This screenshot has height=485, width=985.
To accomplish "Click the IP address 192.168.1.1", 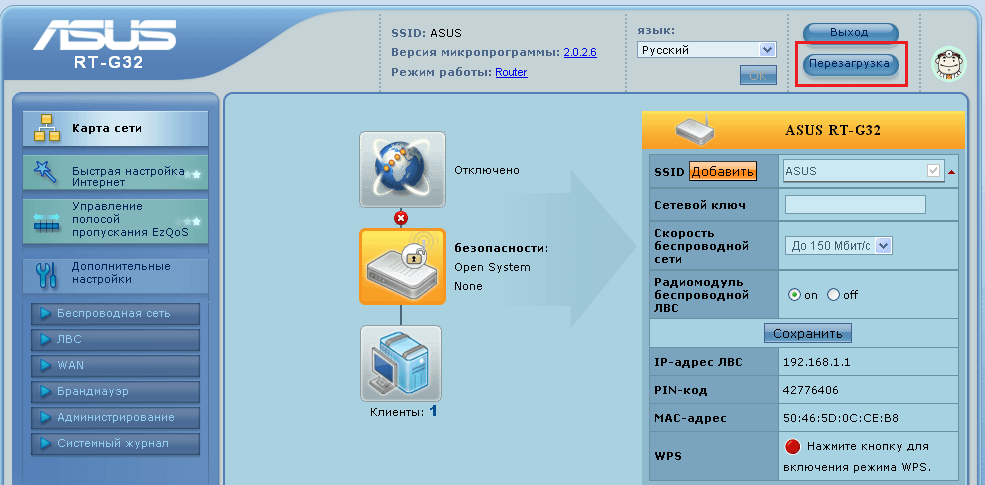I will 817,362.
